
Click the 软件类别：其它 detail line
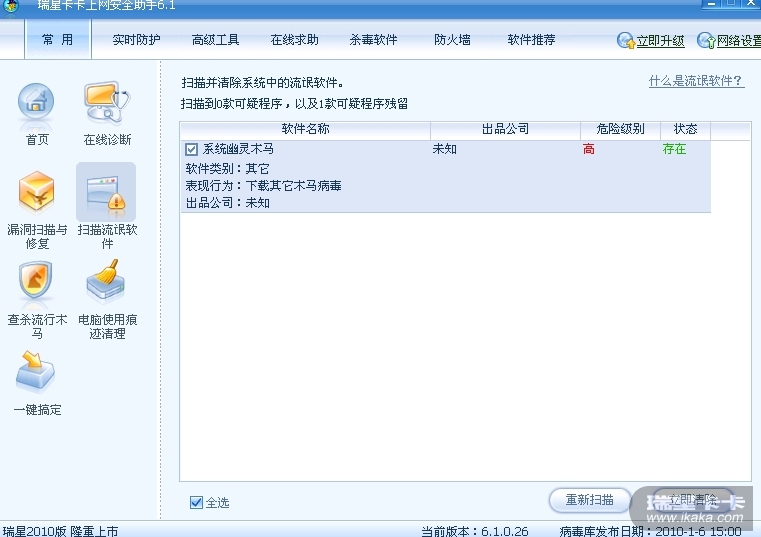[x=227, y=169]
